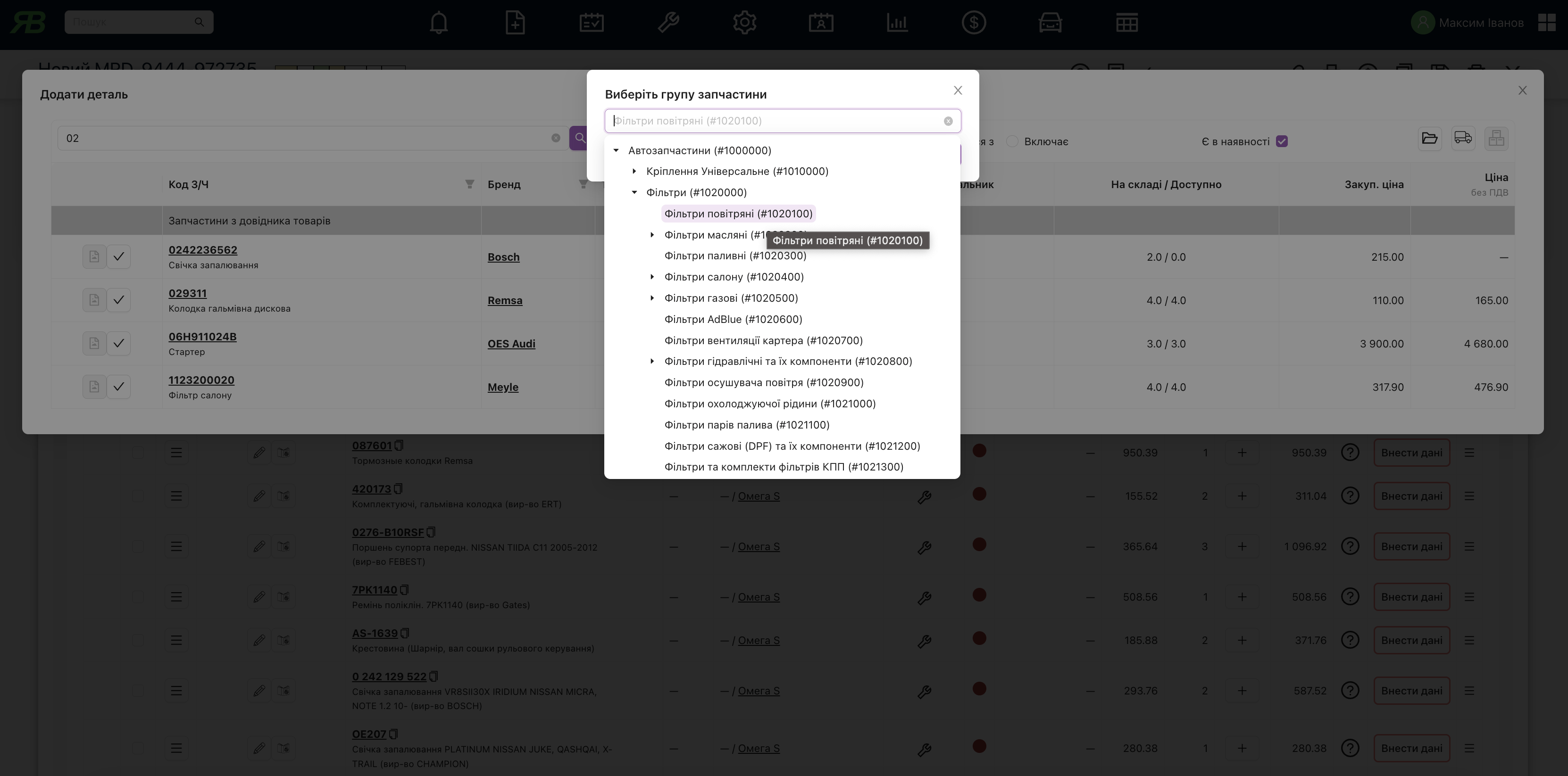Expand 'Кріплення Універсальне (#1010000)' node

coord(634,172)
